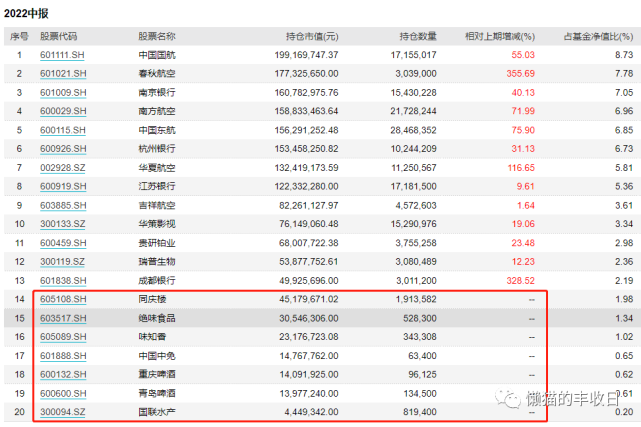Click the 占基金净值比(%) column header

[x=598, y=36]
